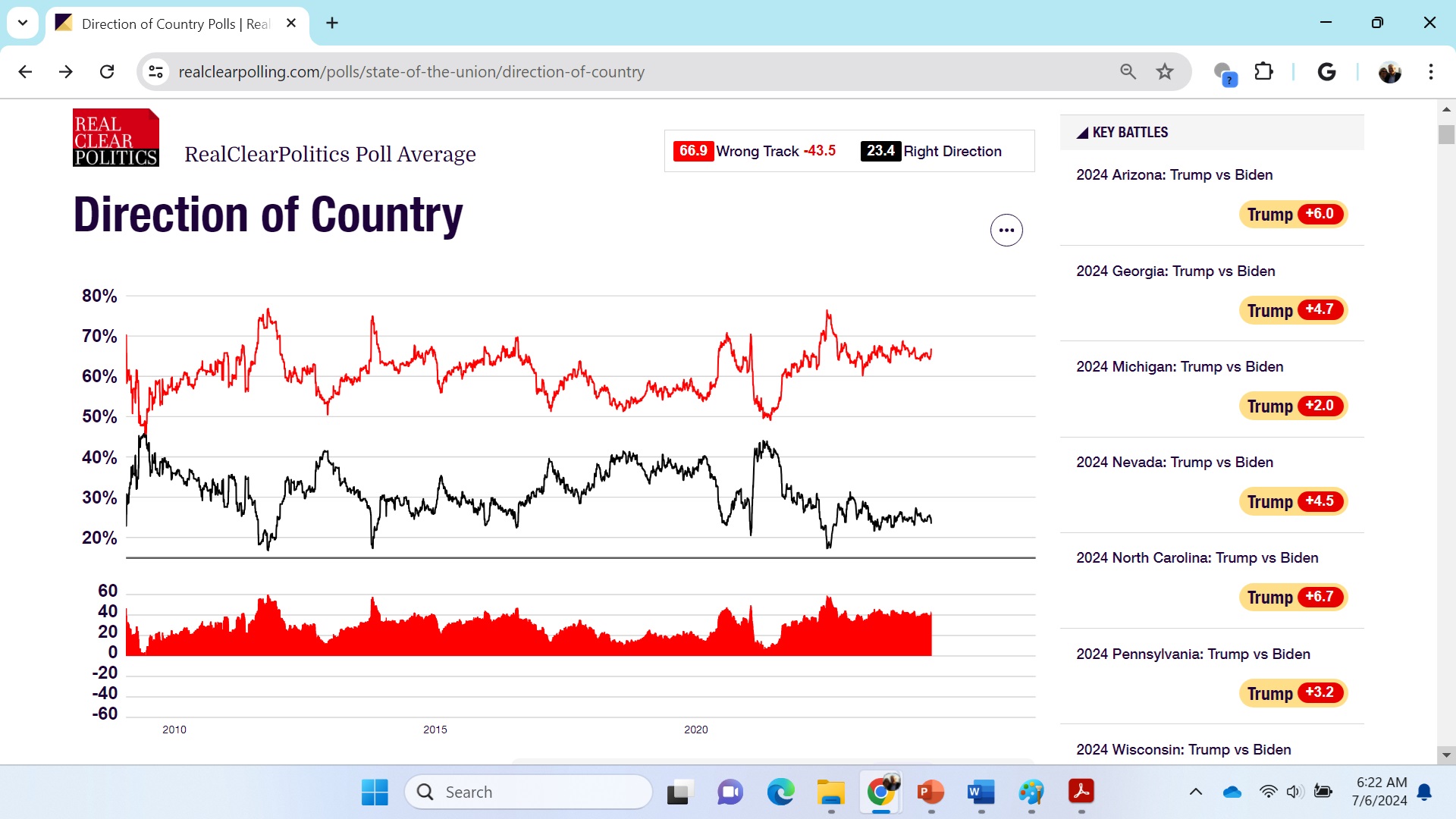Open the chart options ellipsis button
1456x819 pixels.
coord(1006,230)
